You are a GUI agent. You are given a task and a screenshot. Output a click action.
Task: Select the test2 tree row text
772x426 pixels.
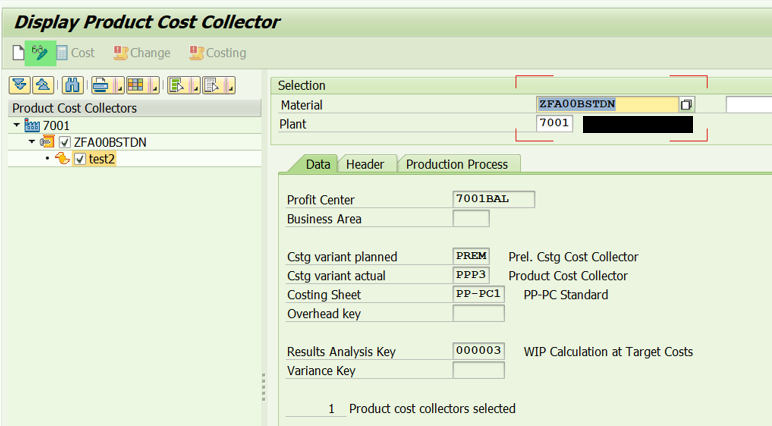(102, 159)
